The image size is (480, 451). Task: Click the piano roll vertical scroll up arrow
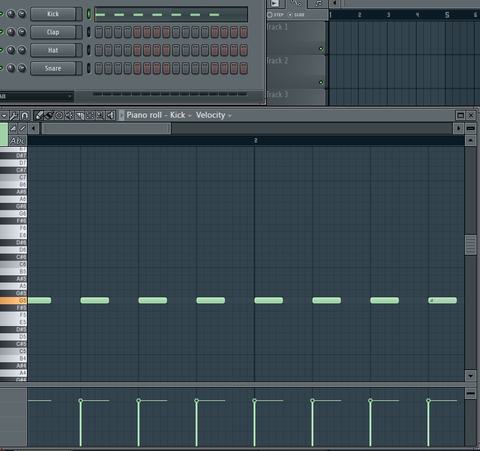coord(470,141)
